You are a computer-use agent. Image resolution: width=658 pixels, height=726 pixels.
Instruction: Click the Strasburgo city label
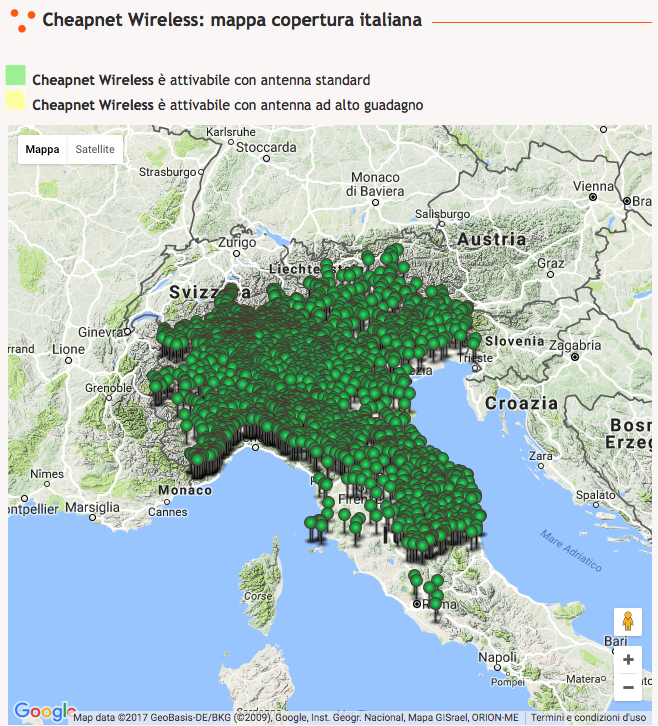pos(168,172)
